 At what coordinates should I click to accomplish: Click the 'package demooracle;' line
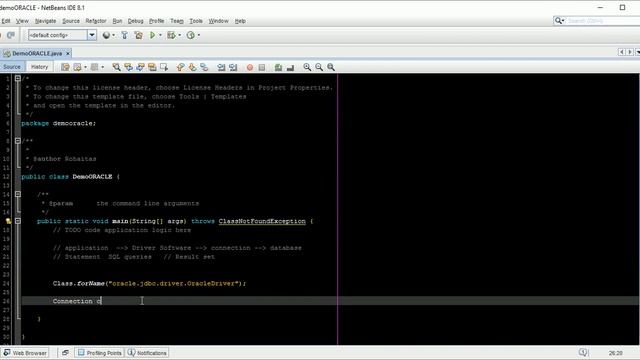(x=58, y=123)
